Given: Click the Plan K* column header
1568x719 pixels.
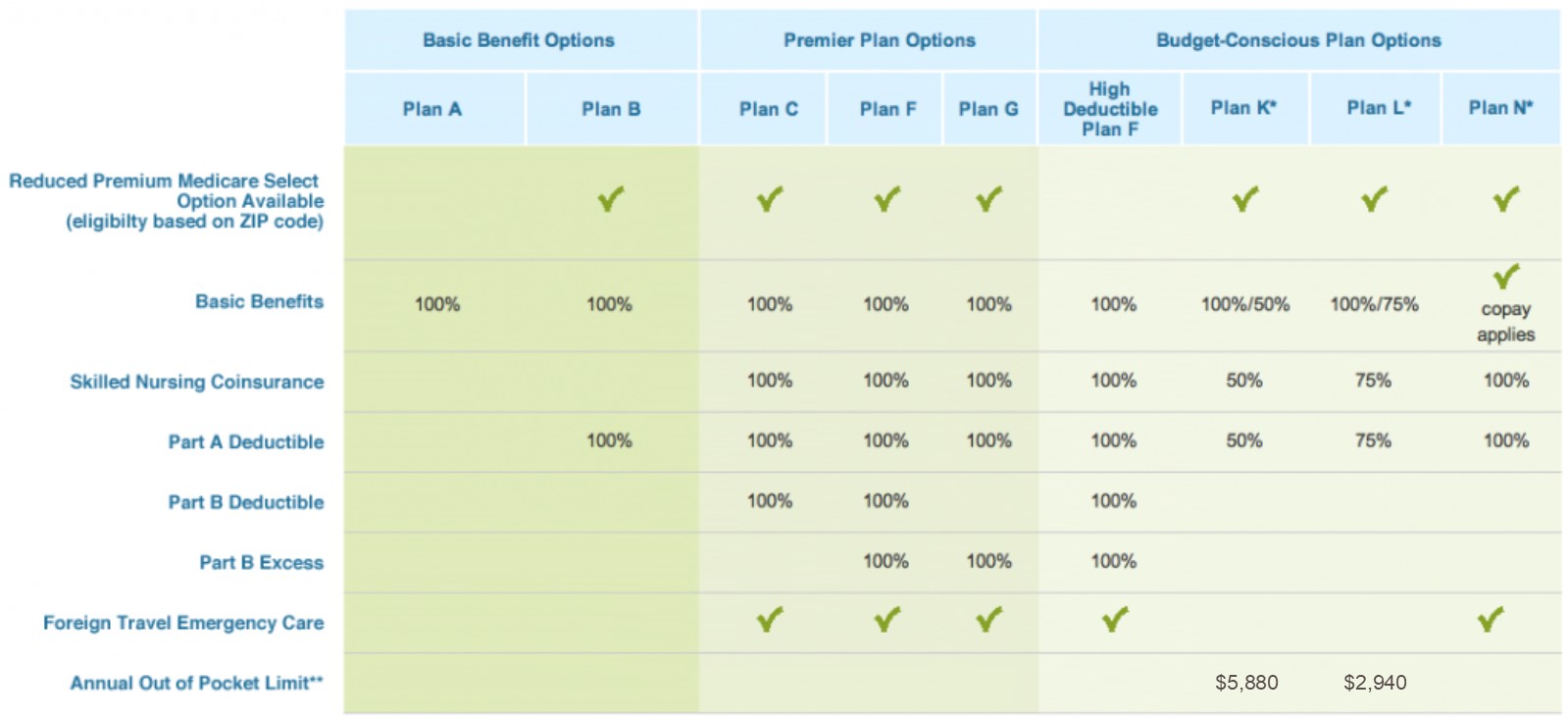Looking at the screenshot, I should [x=1244, y=108].
